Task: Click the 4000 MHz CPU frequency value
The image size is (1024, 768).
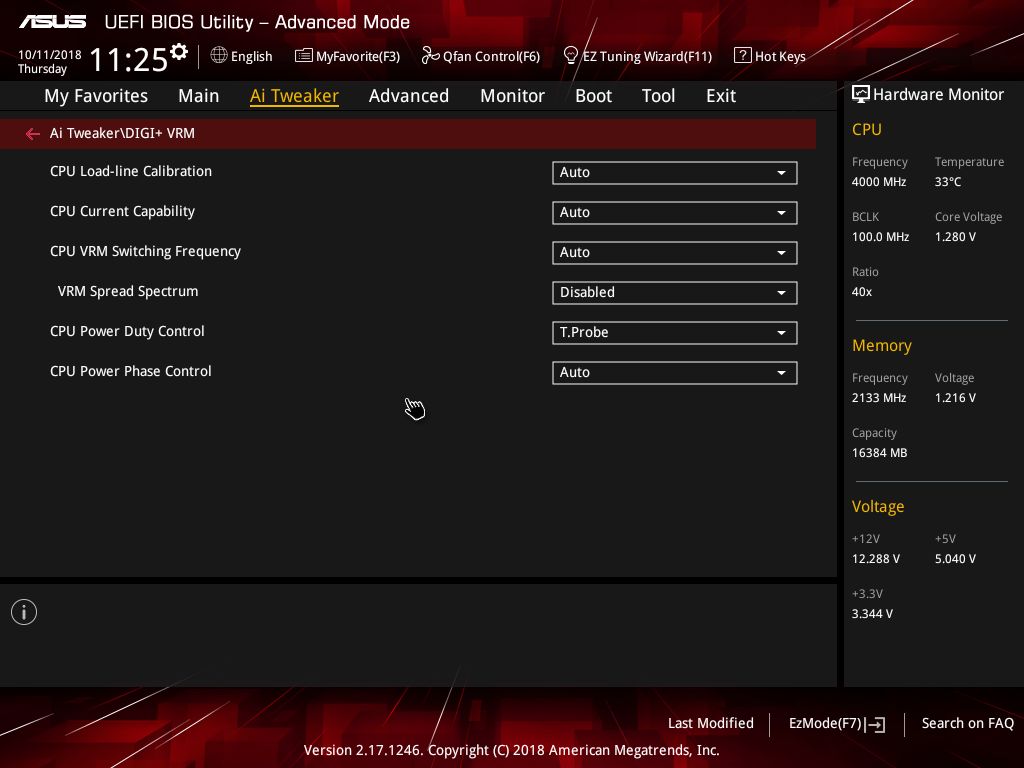Action: tap(879, 182)
